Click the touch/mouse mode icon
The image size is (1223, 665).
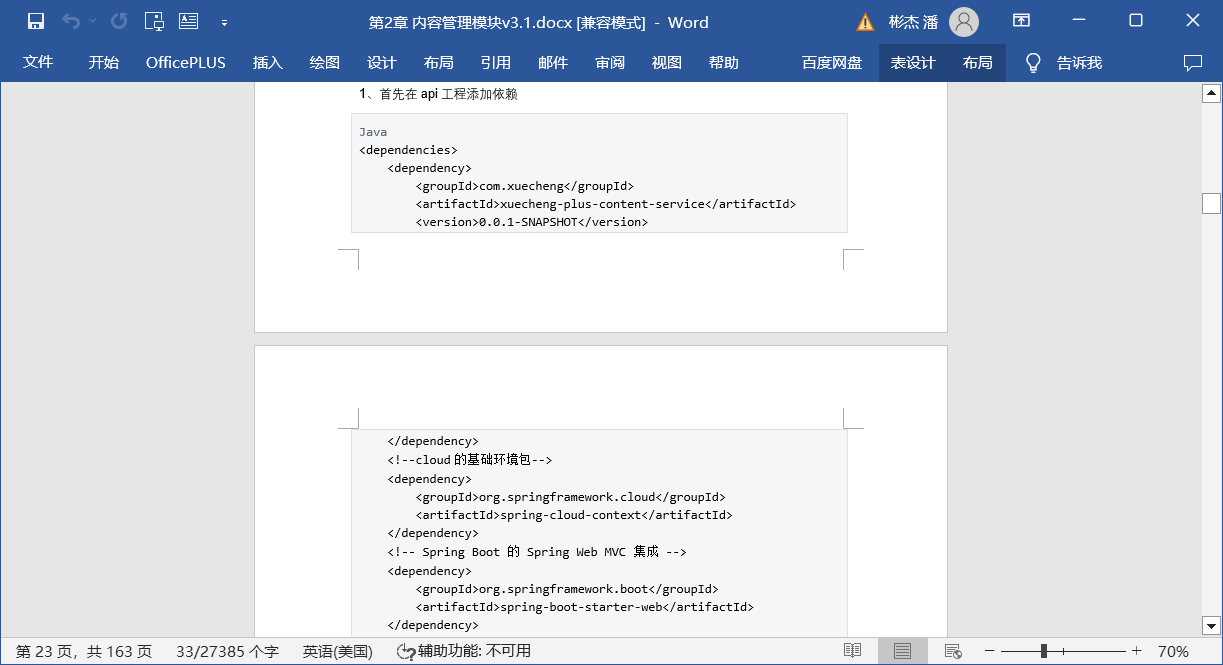point(154,21)
